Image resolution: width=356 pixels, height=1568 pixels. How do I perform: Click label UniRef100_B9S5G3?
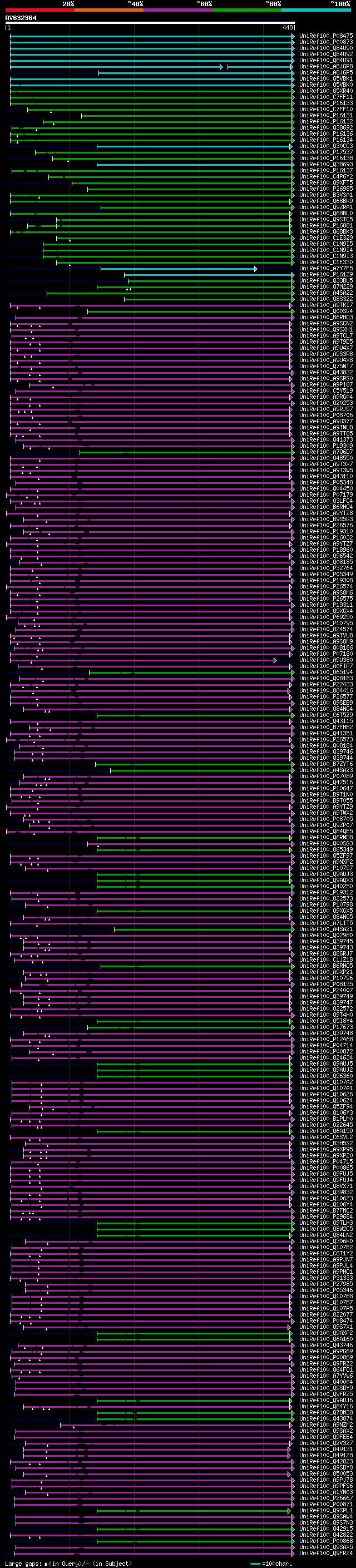(325, 519)
